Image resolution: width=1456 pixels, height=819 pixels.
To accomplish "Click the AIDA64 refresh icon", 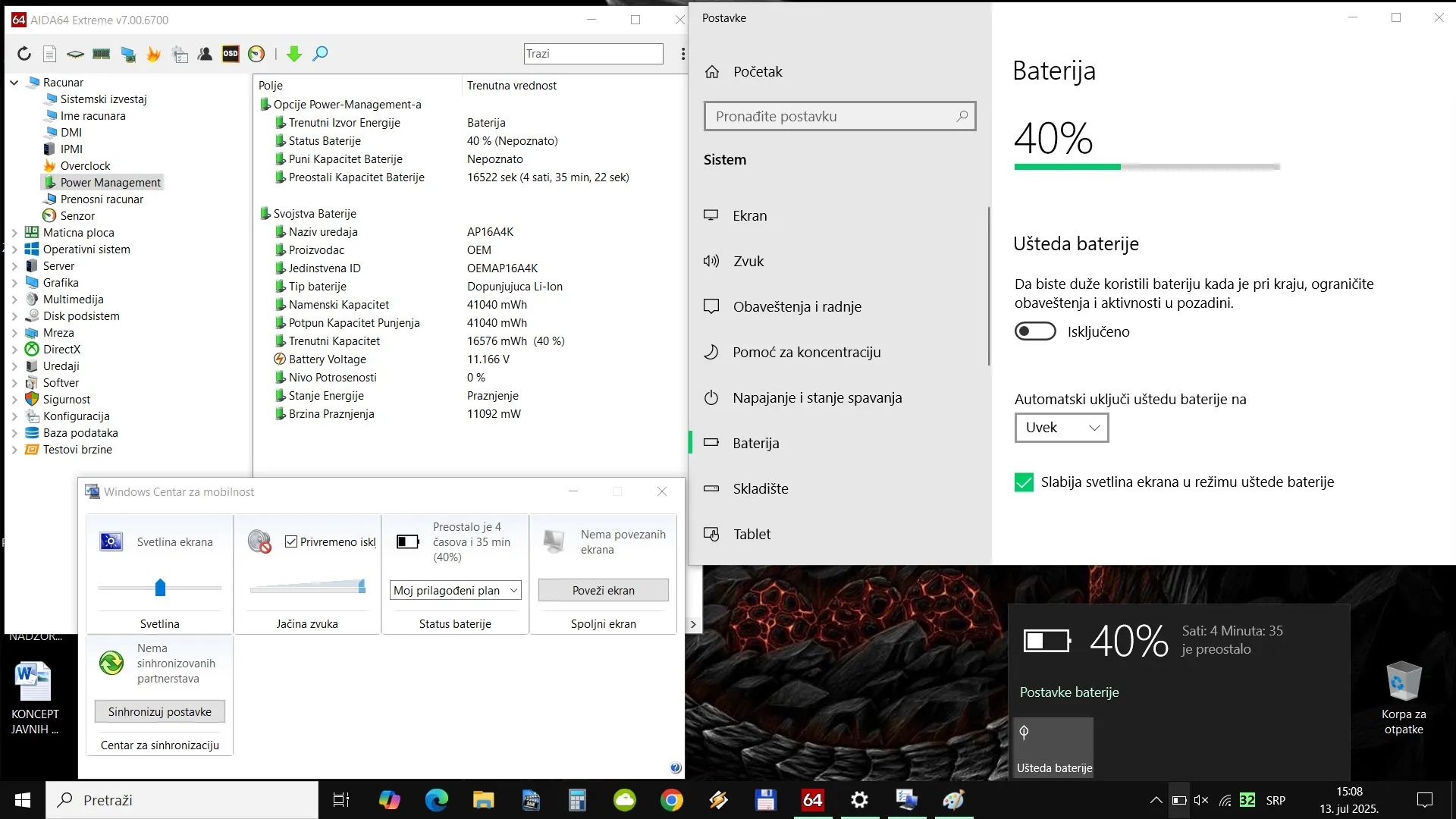I will pyautogui.click(x=24, y=54).
